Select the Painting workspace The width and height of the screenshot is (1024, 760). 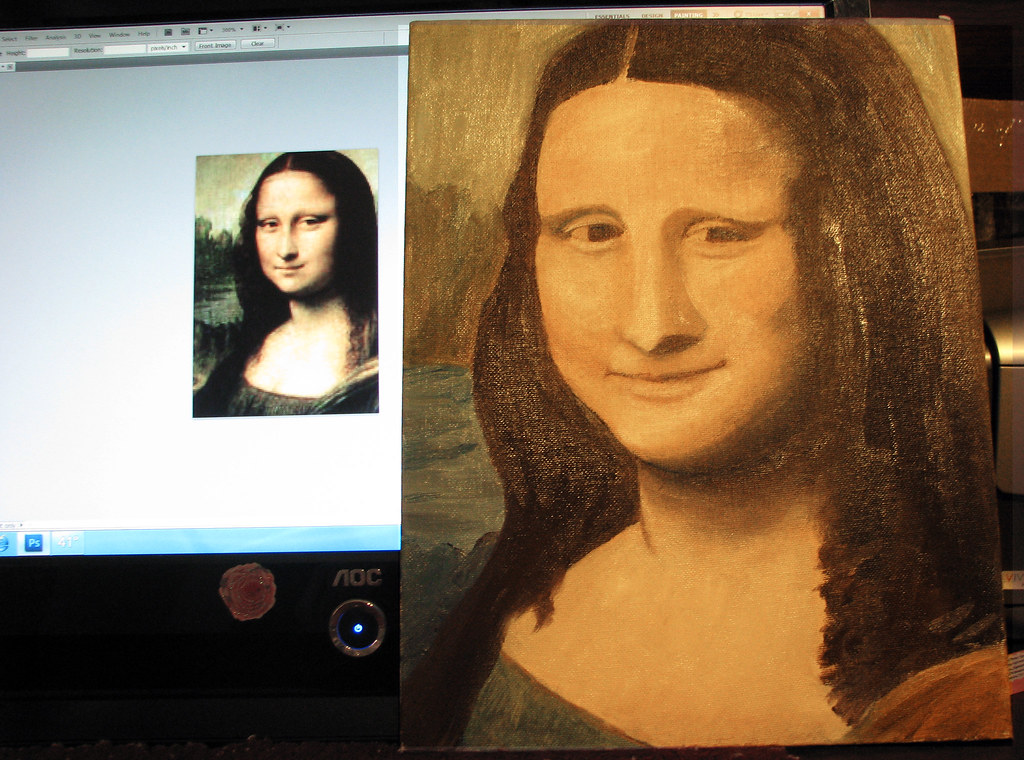[688, 15]
